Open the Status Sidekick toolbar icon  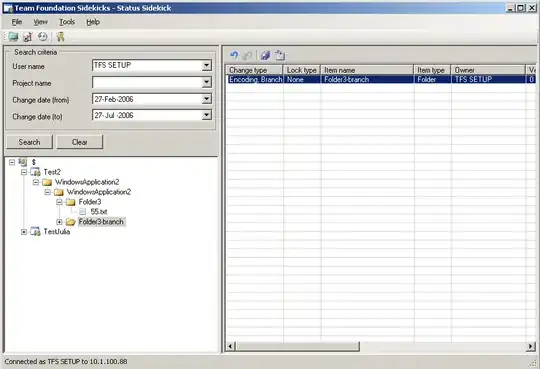tap(28, 37)
